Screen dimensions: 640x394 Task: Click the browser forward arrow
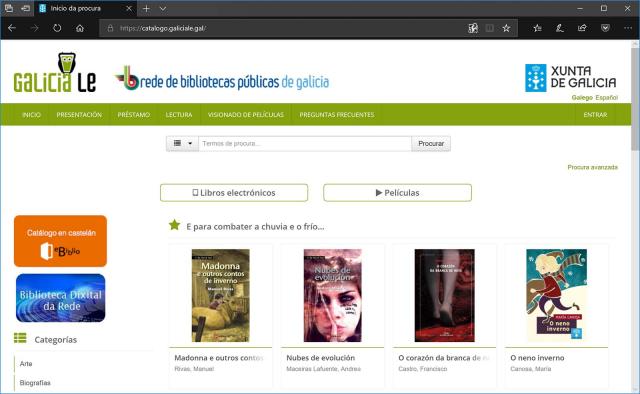(x=35, y=28)
